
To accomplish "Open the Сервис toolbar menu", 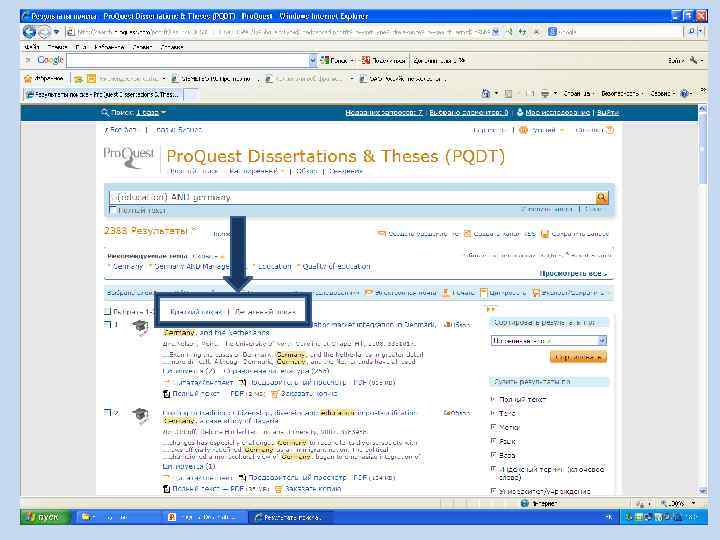I will [662, 93].
